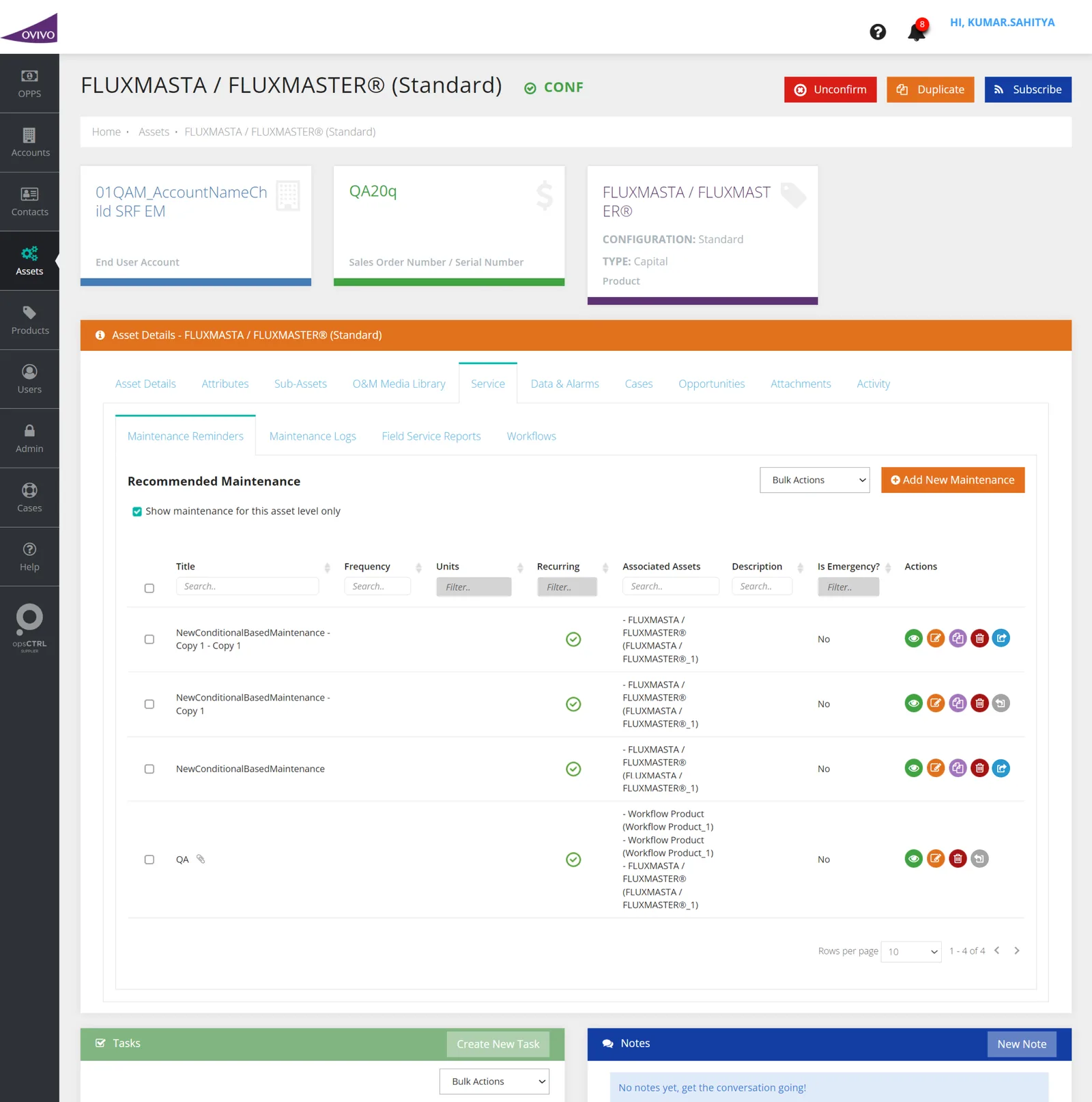Switch to the Workflows sub-tab
The image size is (1092, 1102).
pyautogui.click(x=532, y=436)
